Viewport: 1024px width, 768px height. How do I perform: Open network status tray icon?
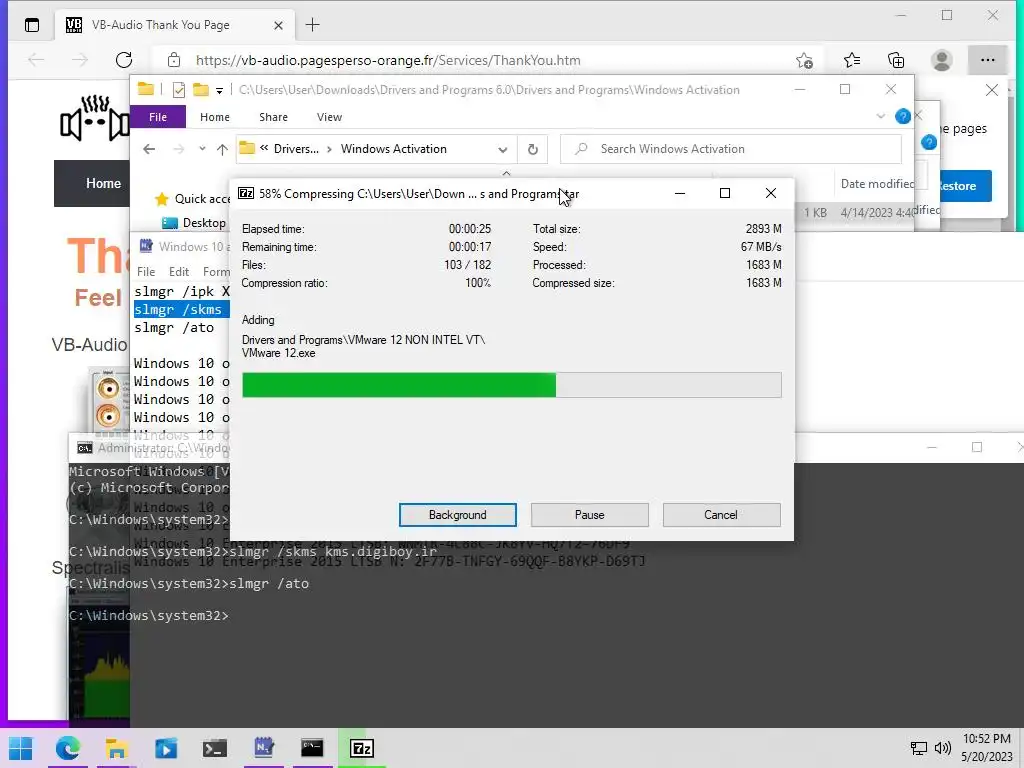919,748
